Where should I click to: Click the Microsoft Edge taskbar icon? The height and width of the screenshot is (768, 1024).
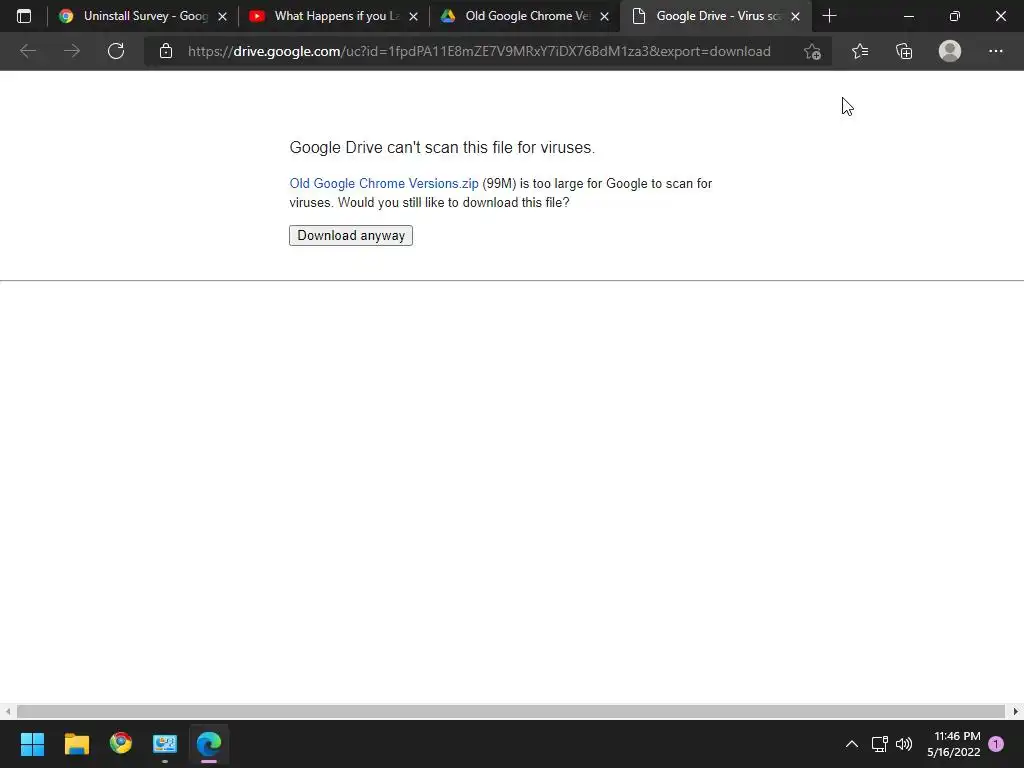click(x=209, y=743)
